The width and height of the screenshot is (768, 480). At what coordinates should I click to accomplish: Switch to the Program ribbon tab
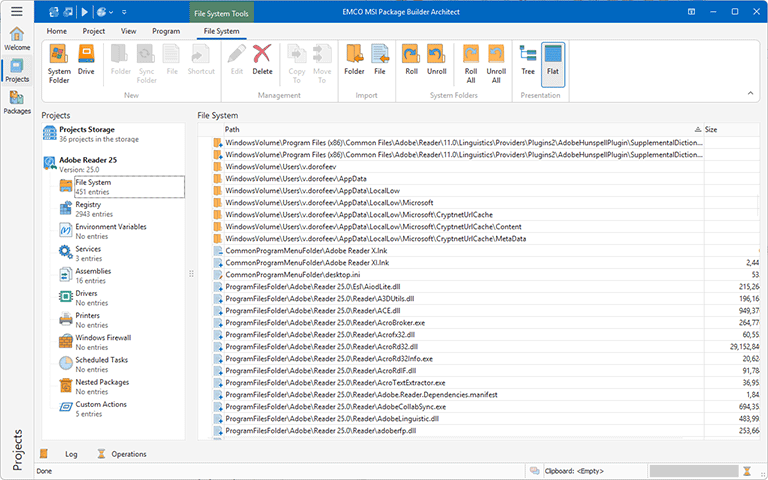point(166,31)
